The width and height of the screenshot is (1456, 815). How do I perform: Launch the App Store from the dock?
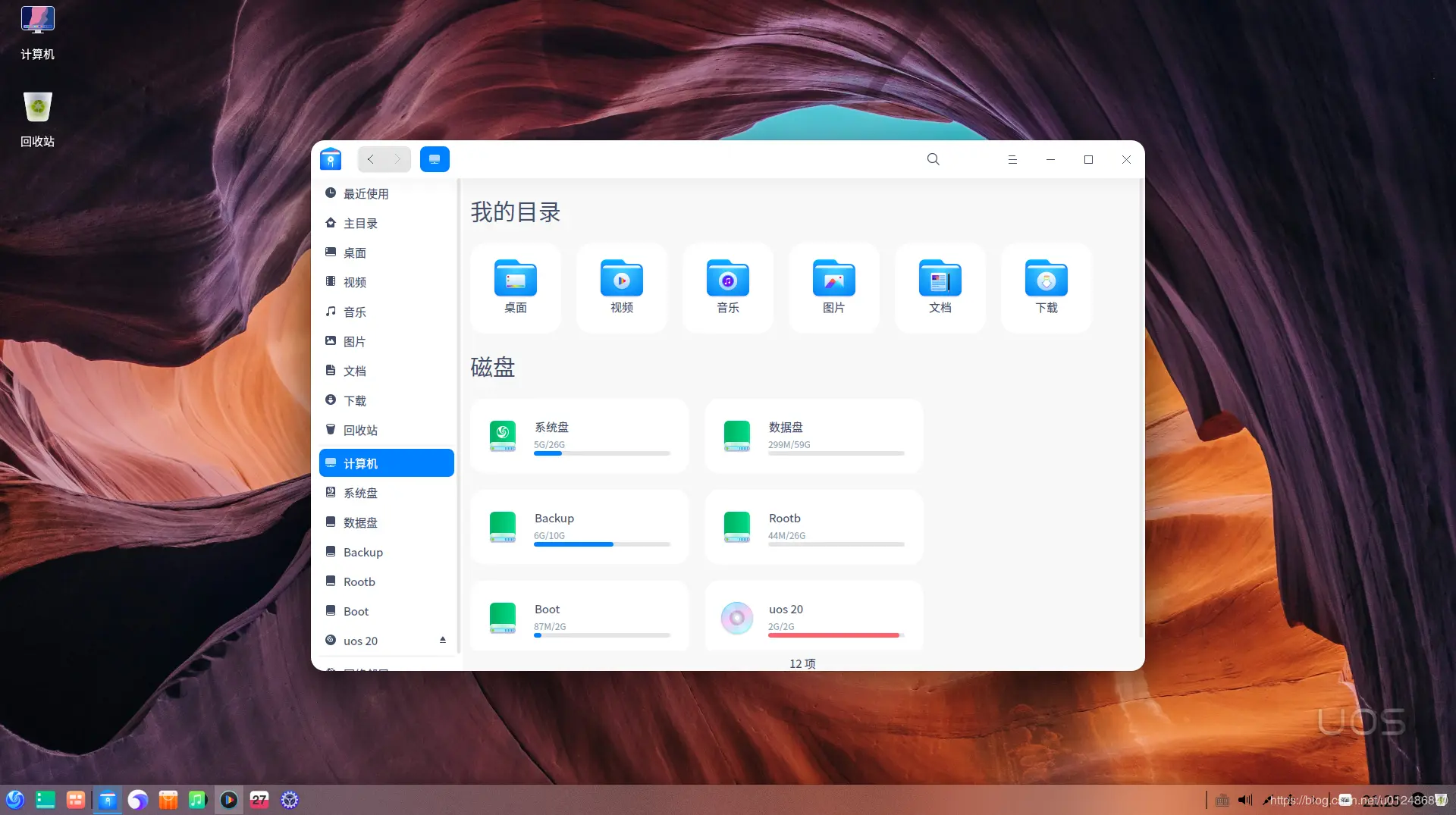(x=168, y=799)
